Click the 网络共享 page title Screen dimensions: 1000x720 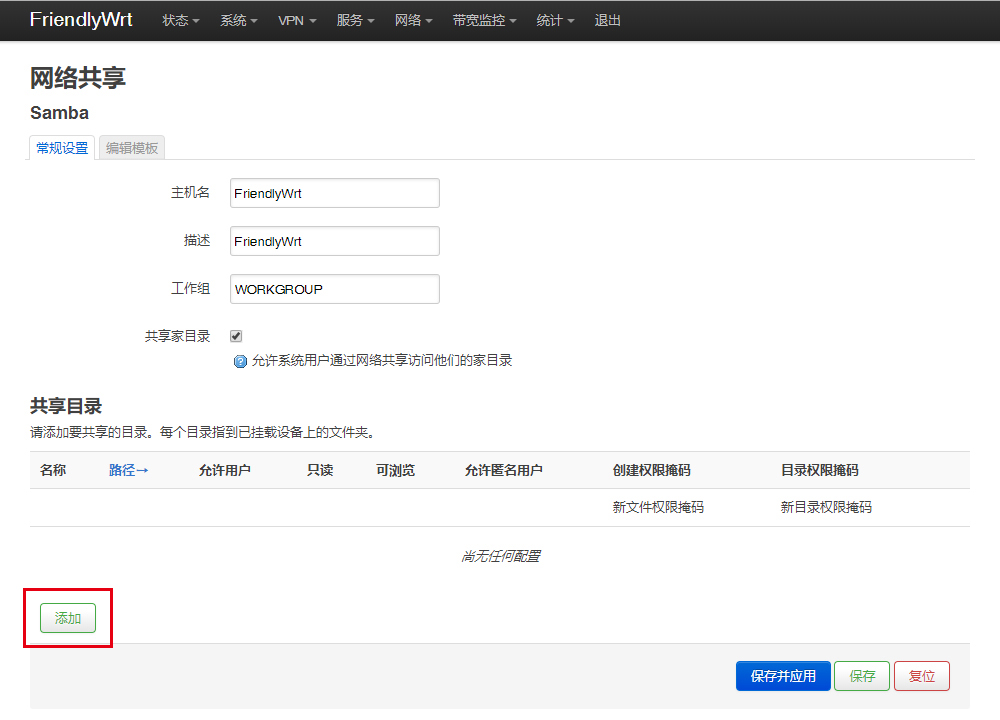coord(78,78)
